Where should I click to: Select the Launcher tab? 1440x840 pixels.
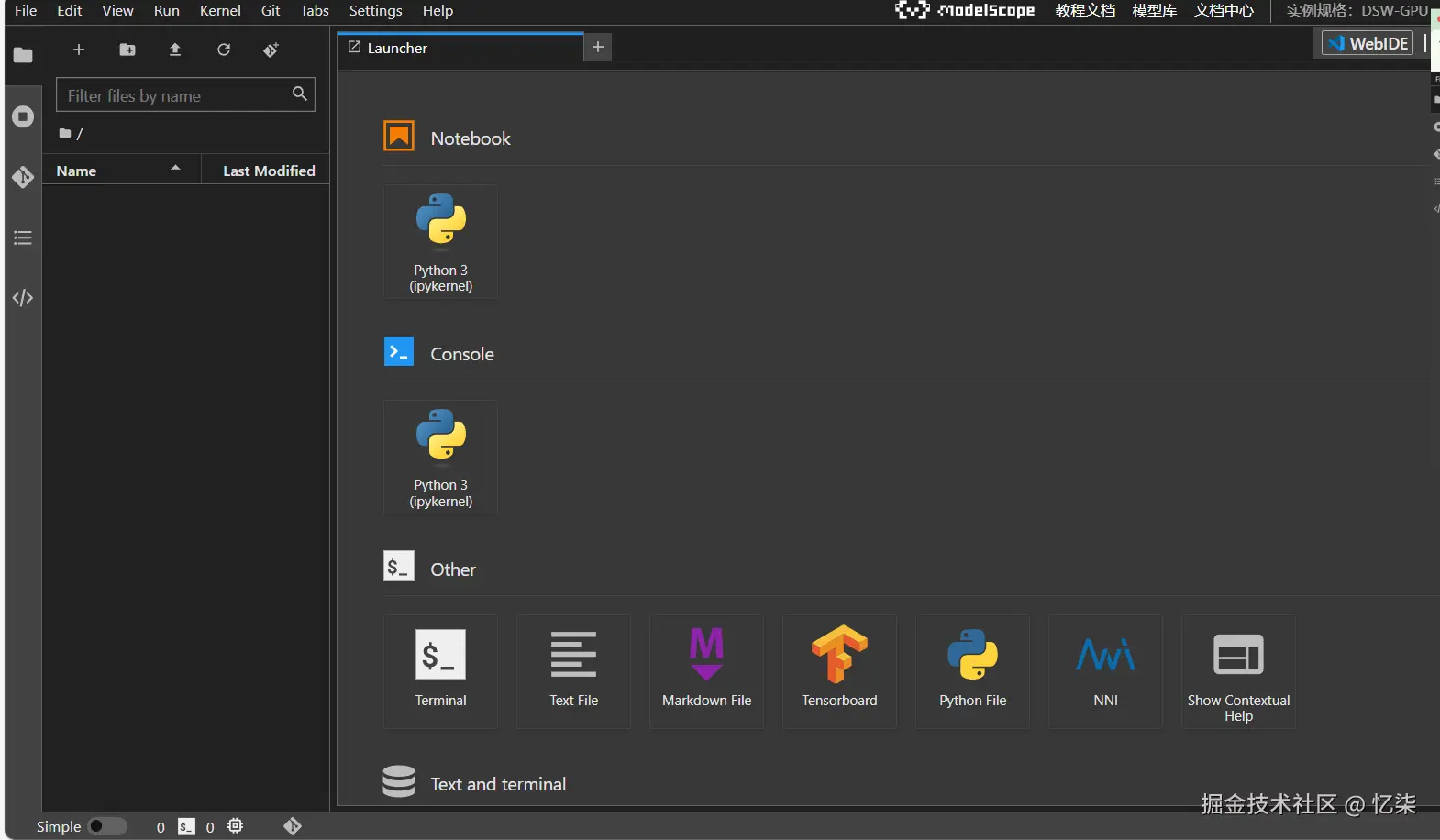[x=460, y=48]
